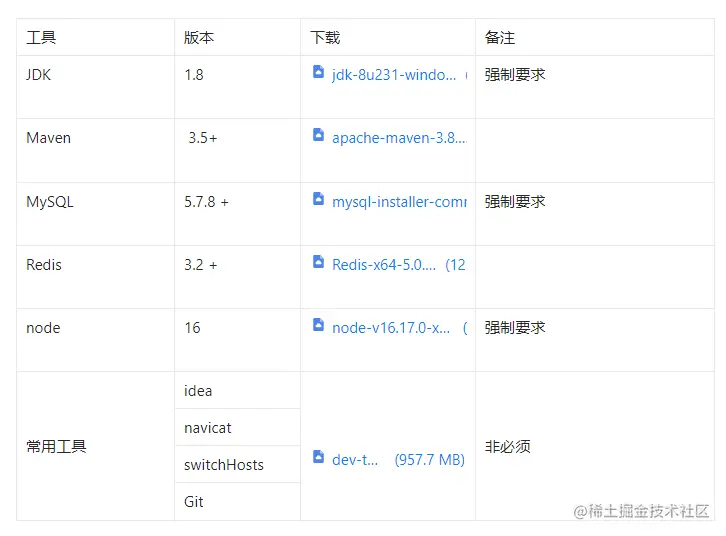This screenshot has width=726, height=536.
Task: Click the file icon beside mysql-installer download
Action: point(318,199)
